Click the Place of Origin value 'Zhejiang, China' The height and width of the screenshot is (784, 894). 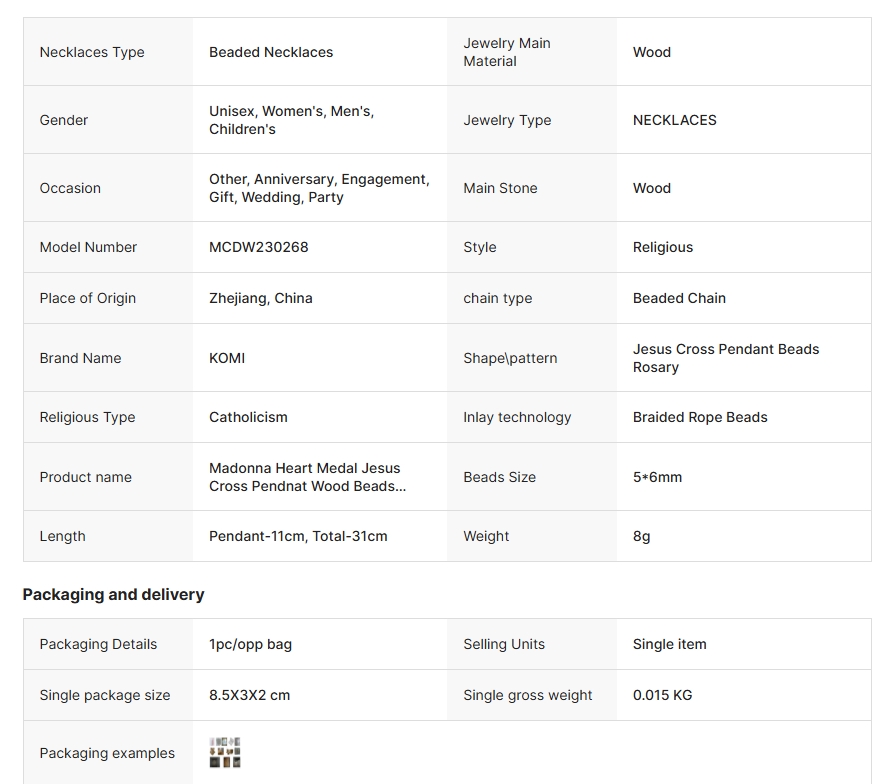click(x=261, y=298)
